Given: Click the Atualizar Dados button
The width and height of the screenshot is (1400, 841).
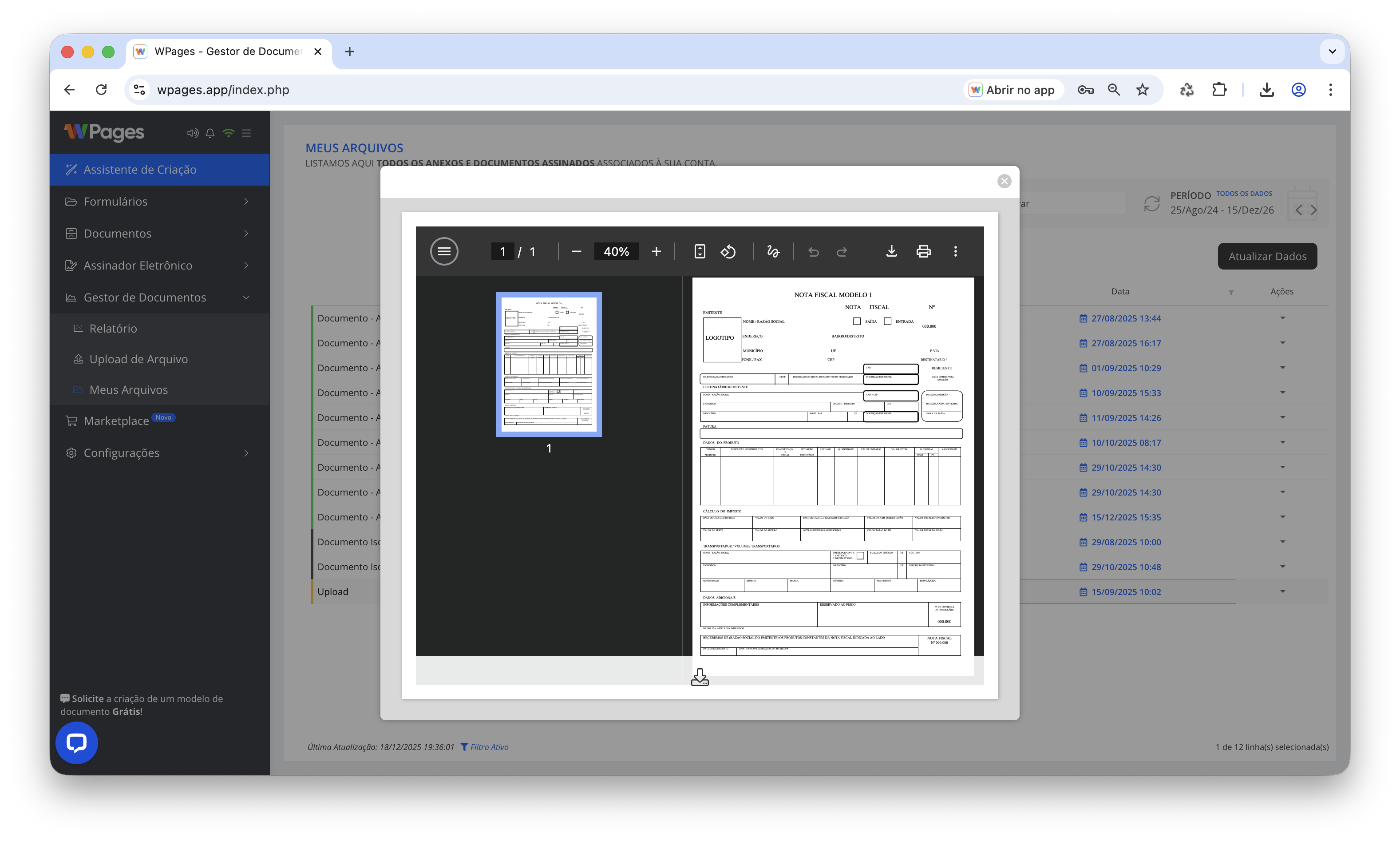Looking at the screenshot, I should pyautogui.click(x=1267, y=256).
